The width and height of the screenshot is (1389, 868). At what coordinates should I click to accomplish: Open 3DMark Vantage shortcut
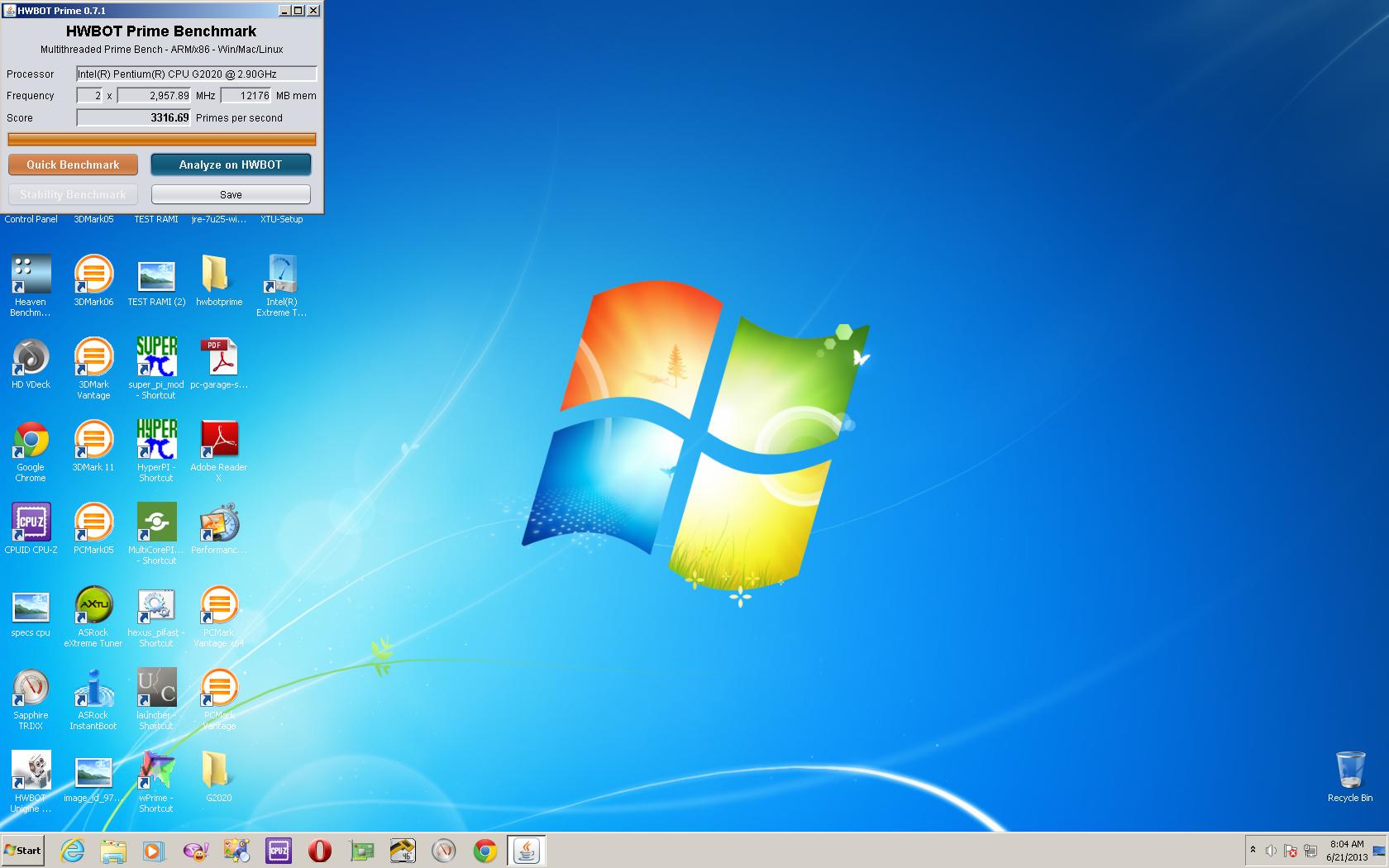point(93,368)
